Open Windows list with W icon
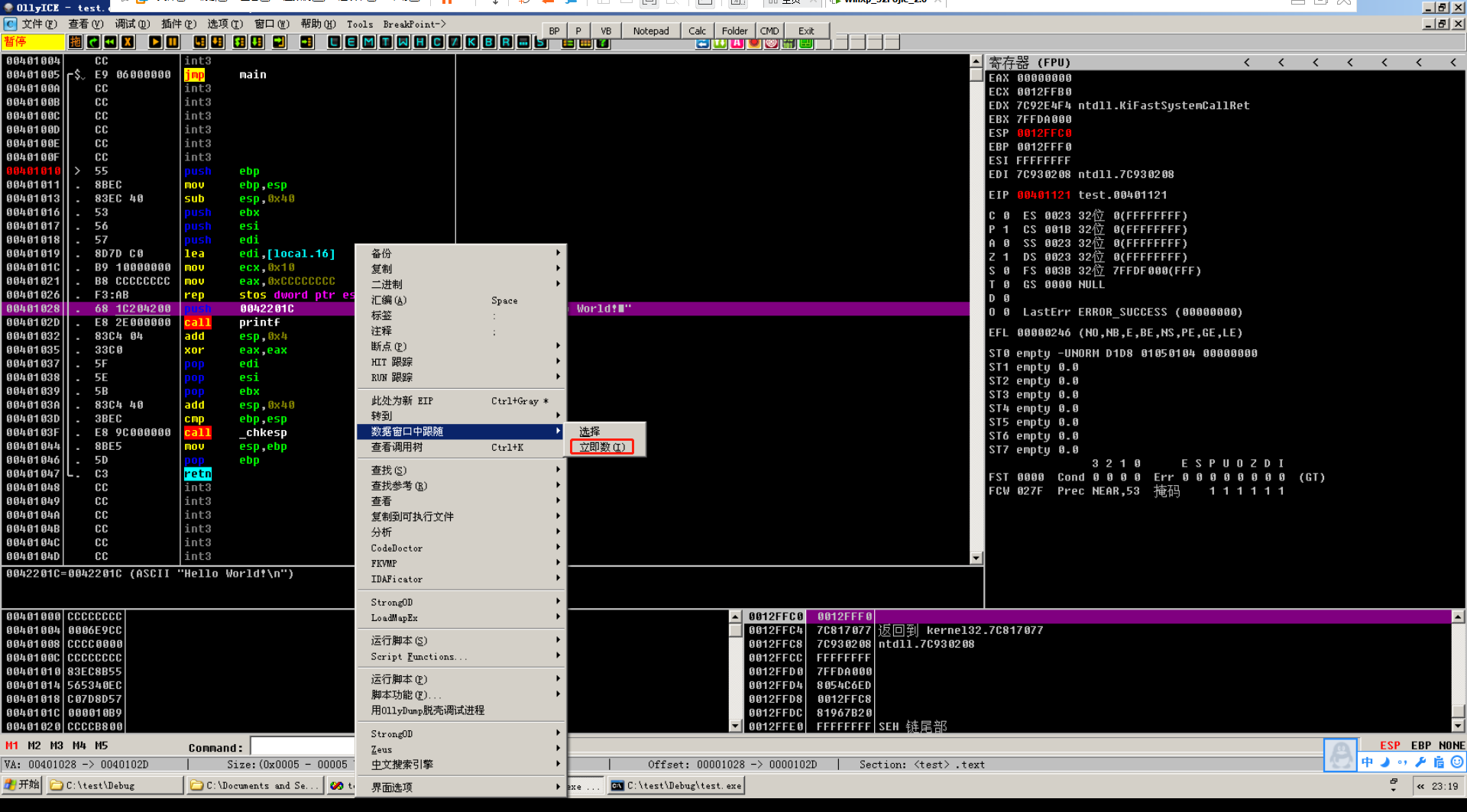The height and width of the screenshot is (812, 1467). point(403,42)
